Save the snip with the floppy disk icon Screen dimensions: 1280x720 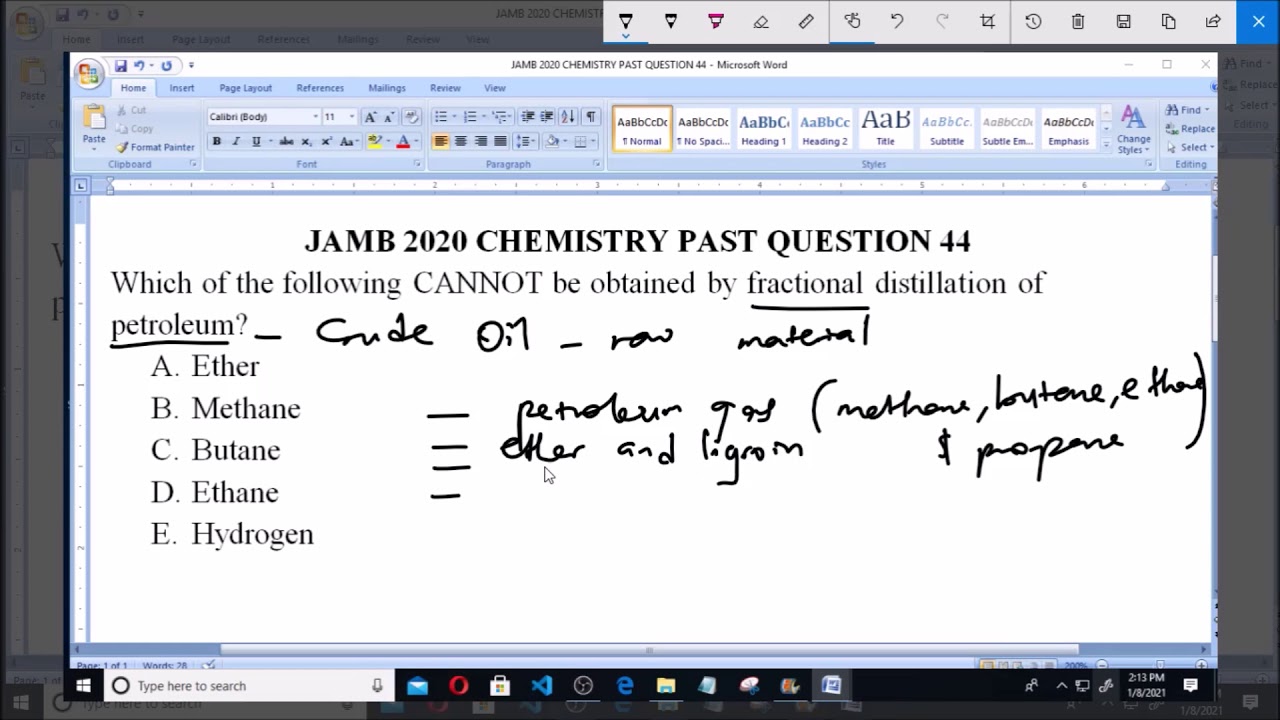1123,21
